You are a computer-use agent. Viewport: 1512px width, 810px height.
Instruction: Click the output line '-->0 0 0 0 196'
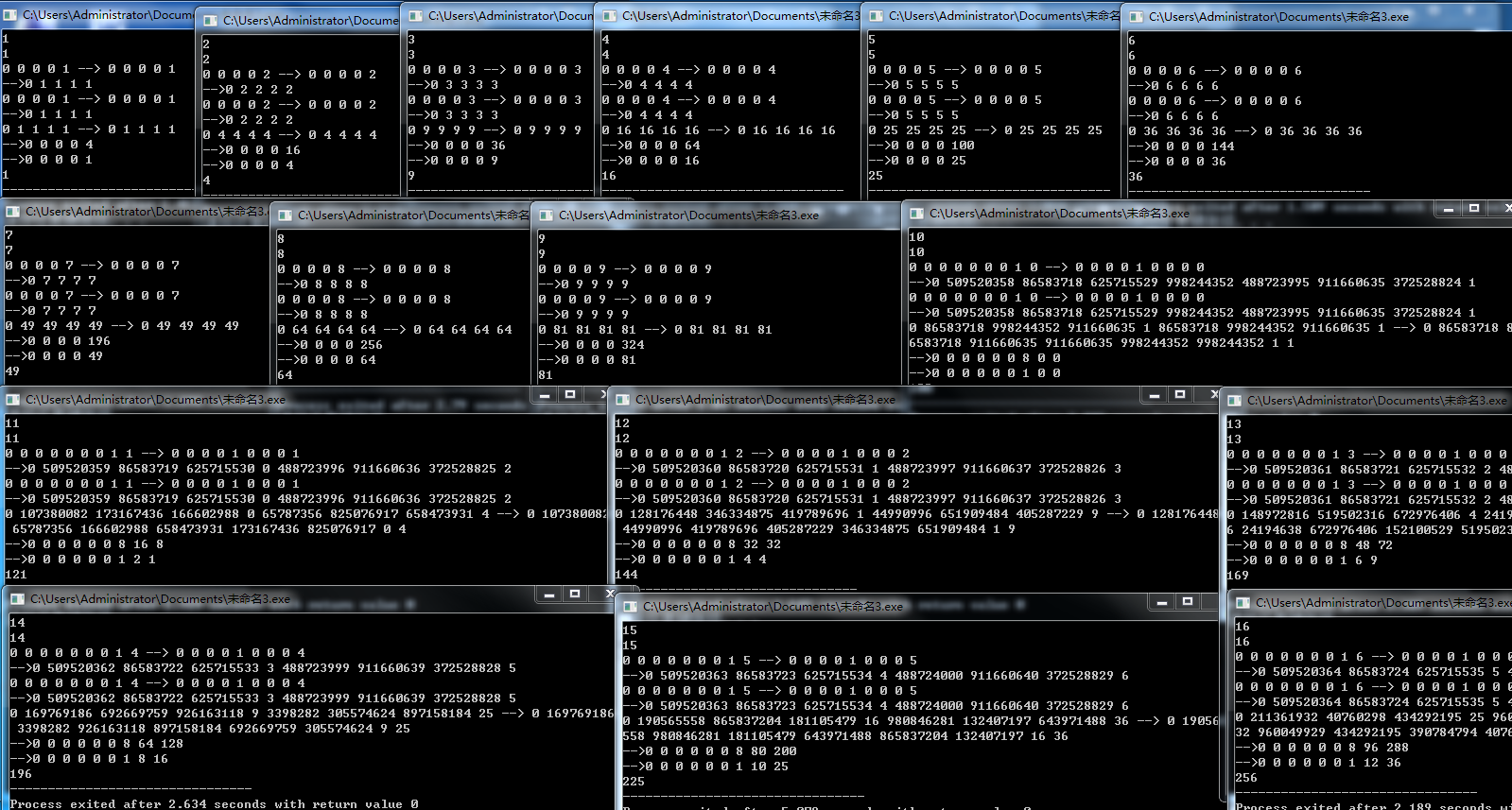58,341
